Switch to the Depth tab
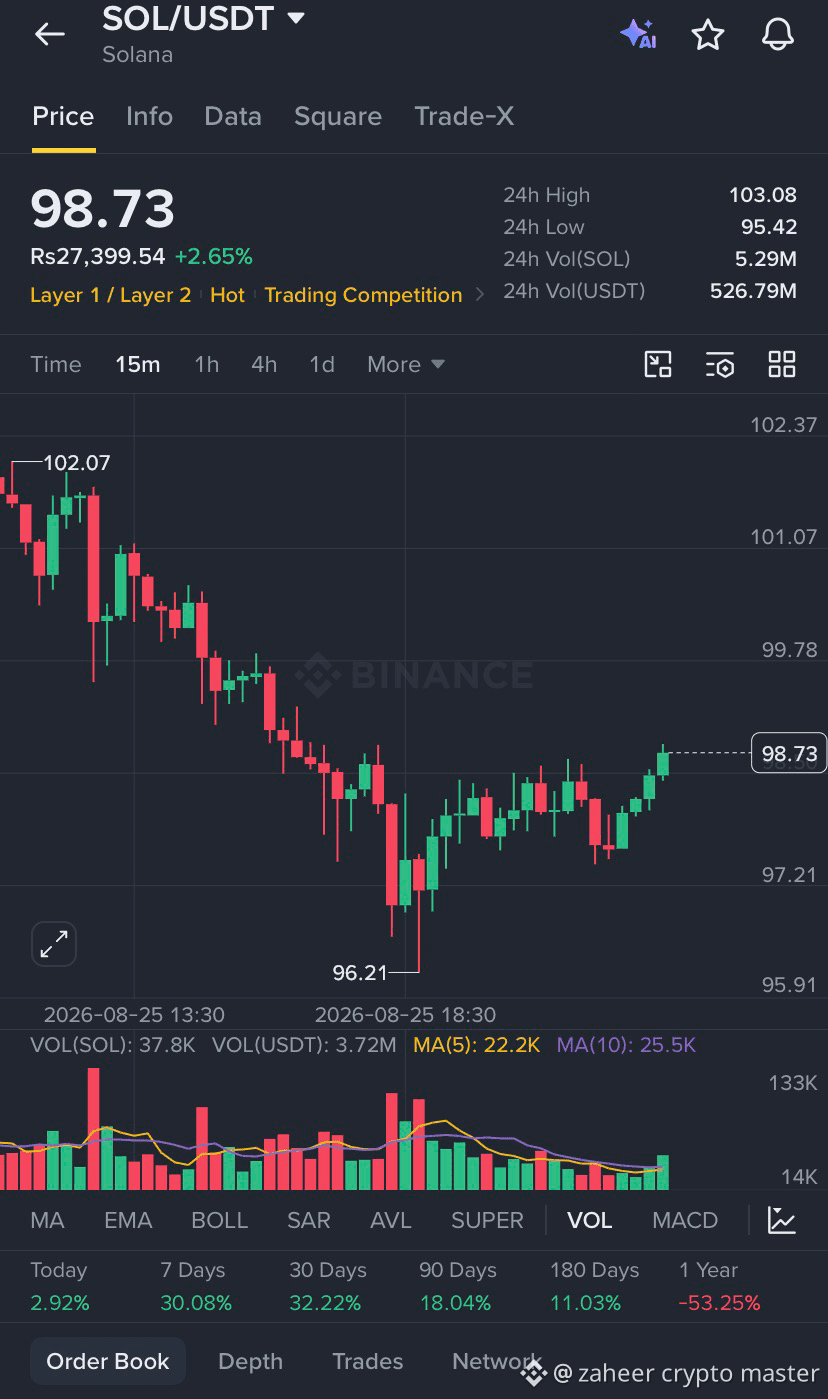This screenshot has height=1399, width=828. tap(250, 1361)
